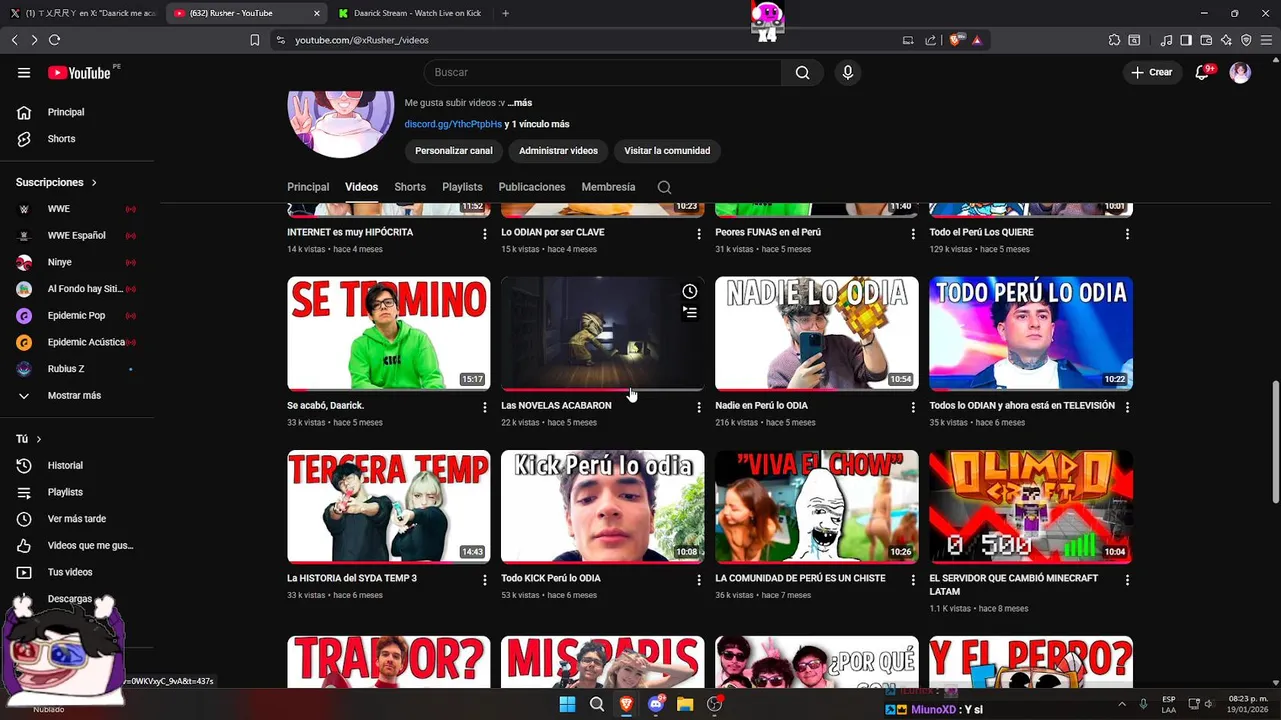Click the browser address bar URL
Viewport: 1281px width, 720px height.
(362, 40)
